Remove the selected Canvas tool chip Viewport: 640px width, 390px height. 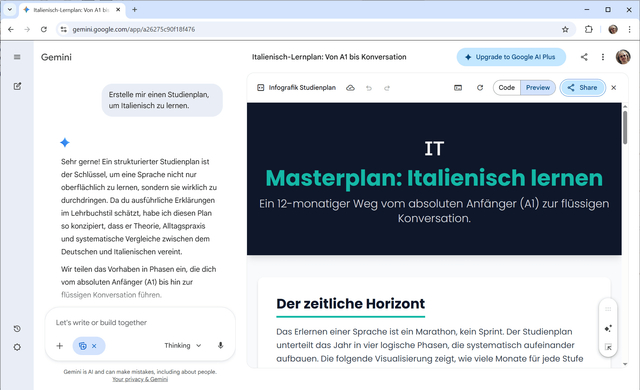click(94, 346)
